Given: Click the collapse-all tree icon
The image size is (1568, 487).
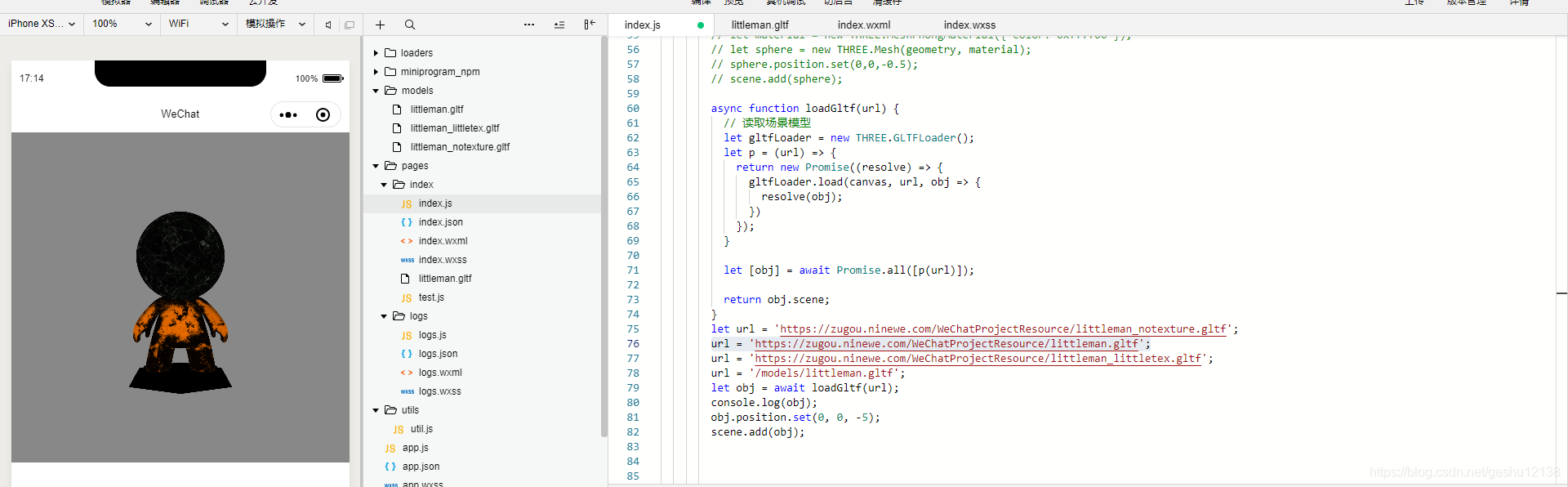Looking at the screenshot, I should point(559,25).
